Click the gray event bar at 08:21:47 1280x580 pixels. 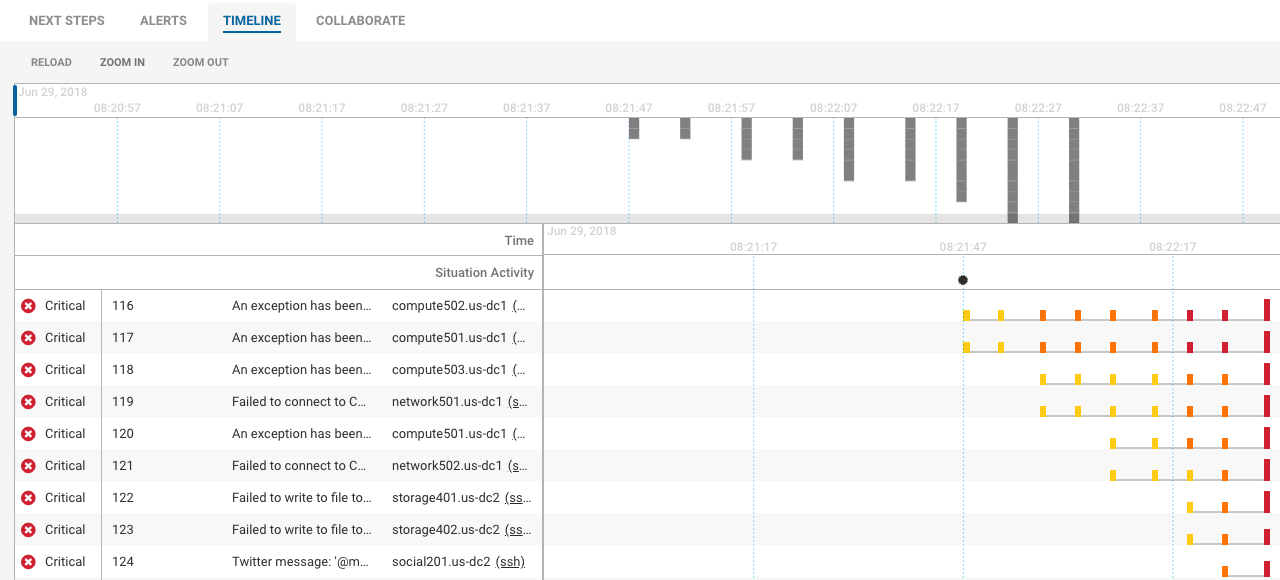634,128
